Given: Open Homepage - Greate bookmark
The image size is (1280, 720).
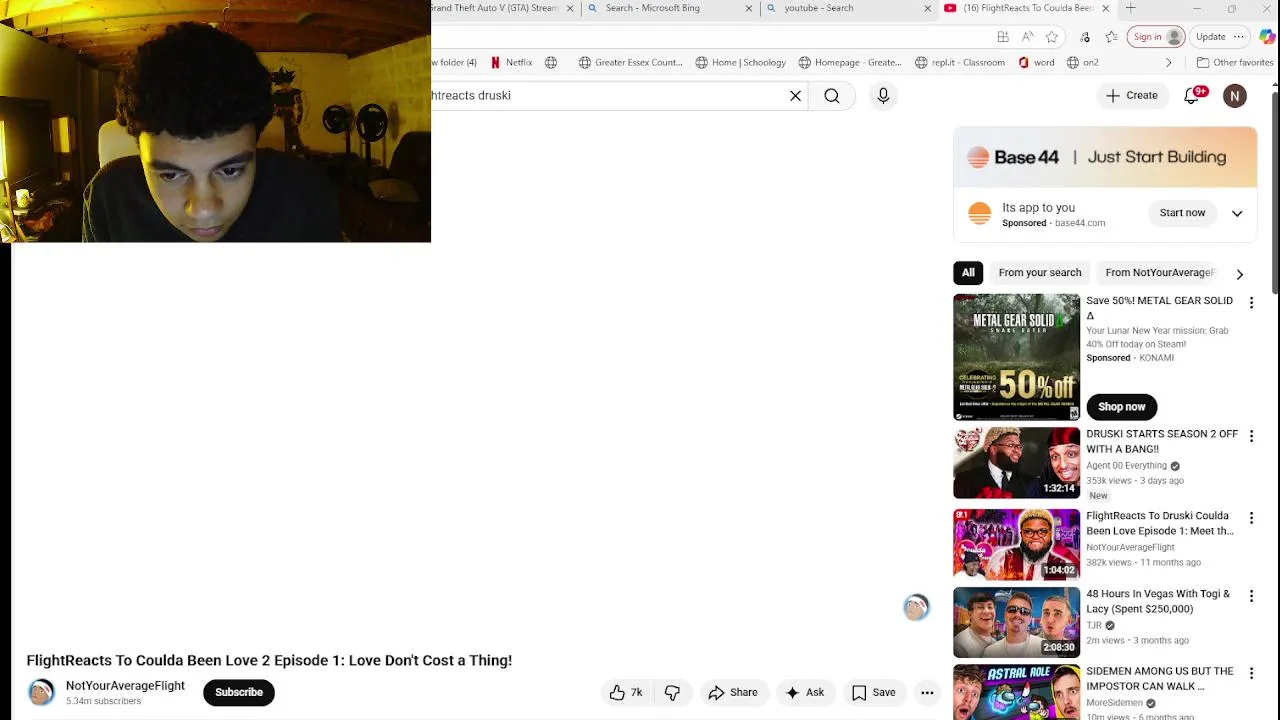Looking at the screenshot, I should pyautogui.click(x=849, y=62).
